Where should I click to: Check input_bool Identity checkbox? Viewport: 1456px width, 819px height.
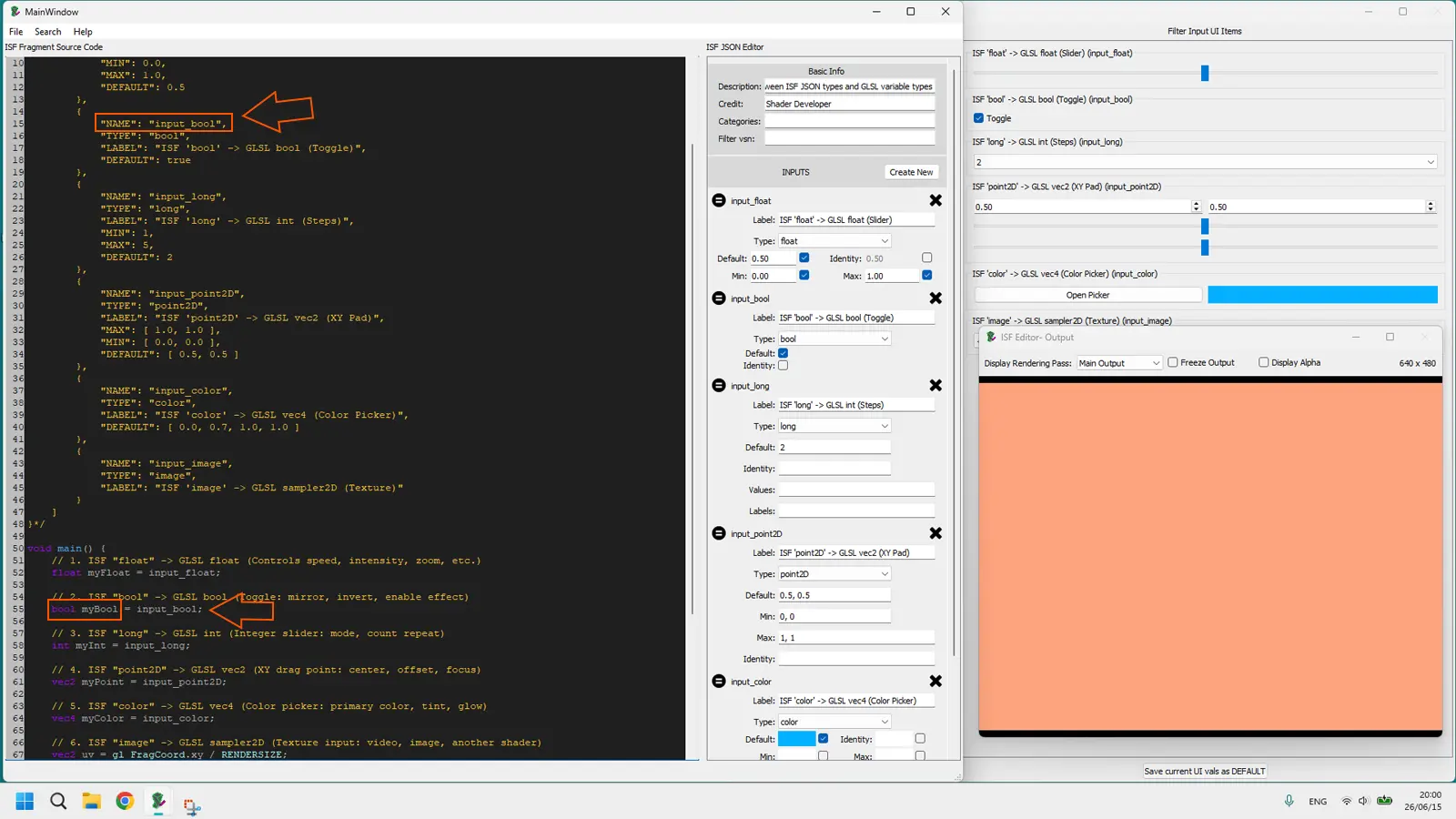pos(784,366)
